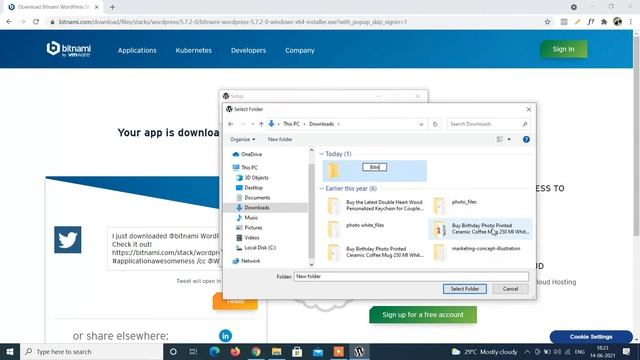This screenshot has width=640, height=360.
Task: Refresh the Downloads folder listing
Action: (x=435, y=124)
